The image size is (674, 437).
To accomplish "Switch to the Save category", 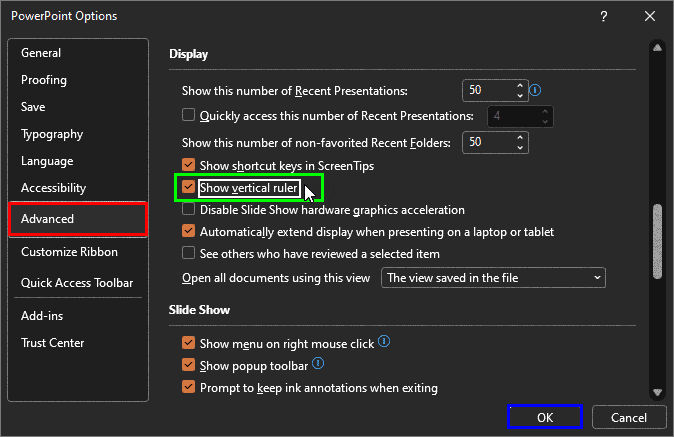I will pyautogui.click(x=78, y=107).
